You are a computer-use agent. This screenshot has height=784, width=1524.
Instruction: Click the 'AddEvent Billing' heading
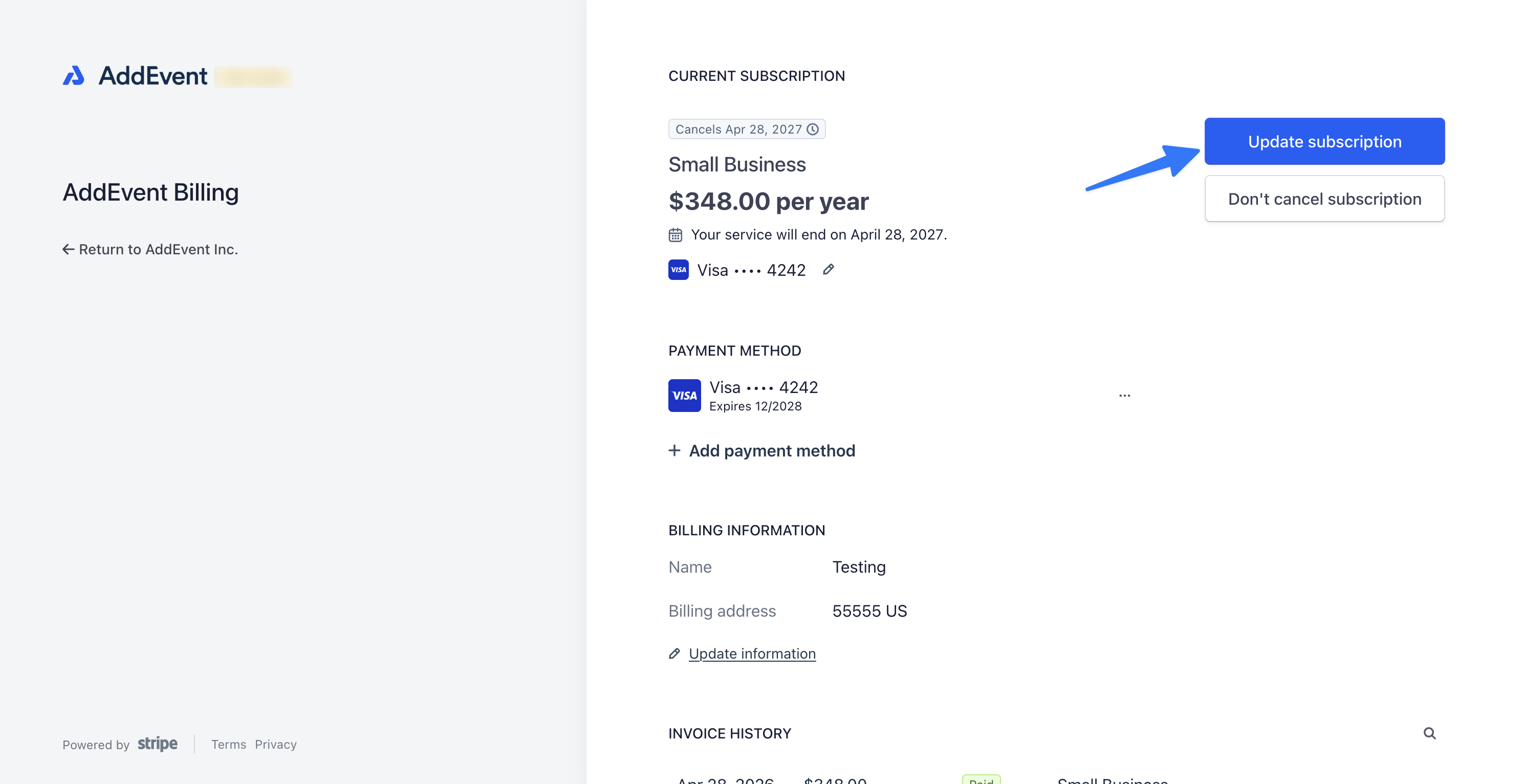pos(151,192)
